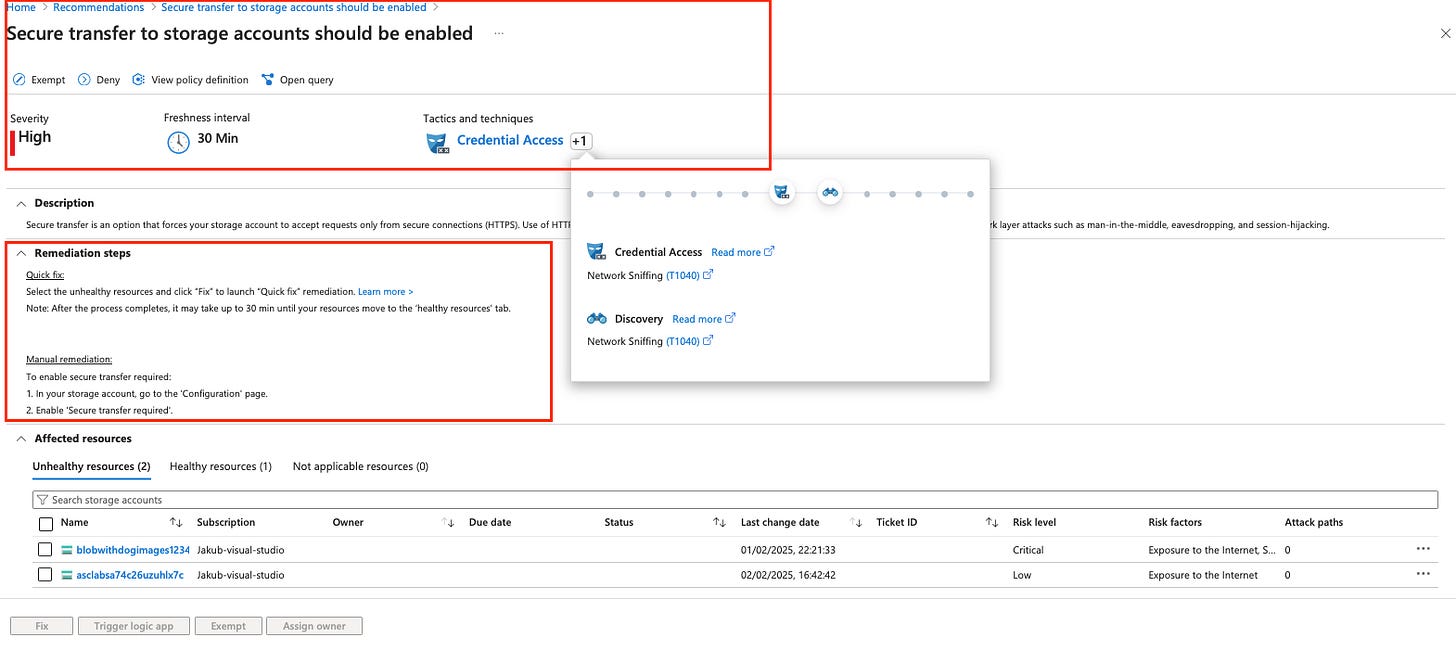1456x649 pixels.
Task: Open Read more link for Credential Access
Action: pos(742,252)
